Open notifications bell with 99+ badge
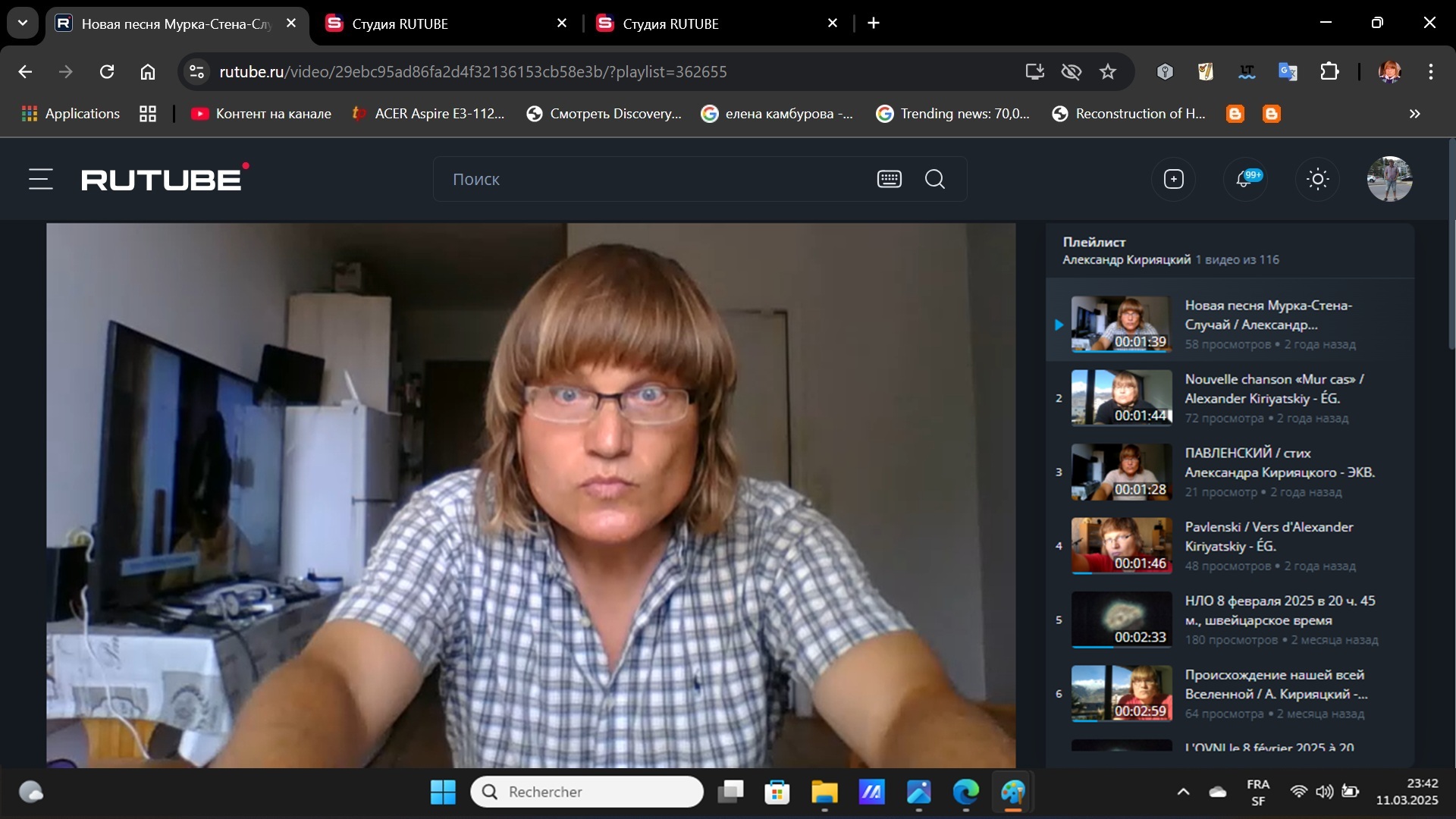Screen dimensions: 1456x819 [x=1244, y=180]
